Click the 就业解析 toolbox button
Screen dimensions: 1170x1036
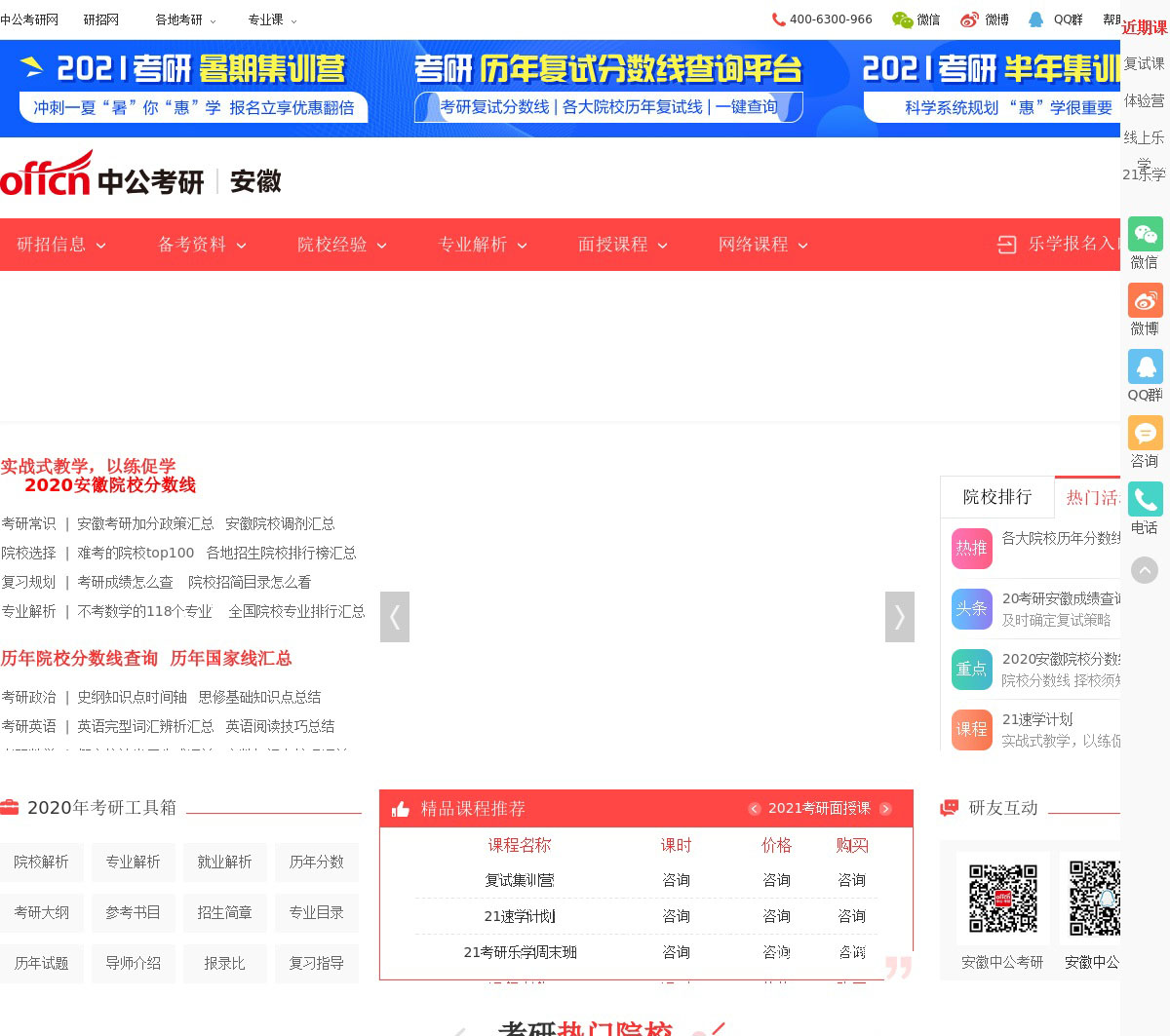pos(225,863)
